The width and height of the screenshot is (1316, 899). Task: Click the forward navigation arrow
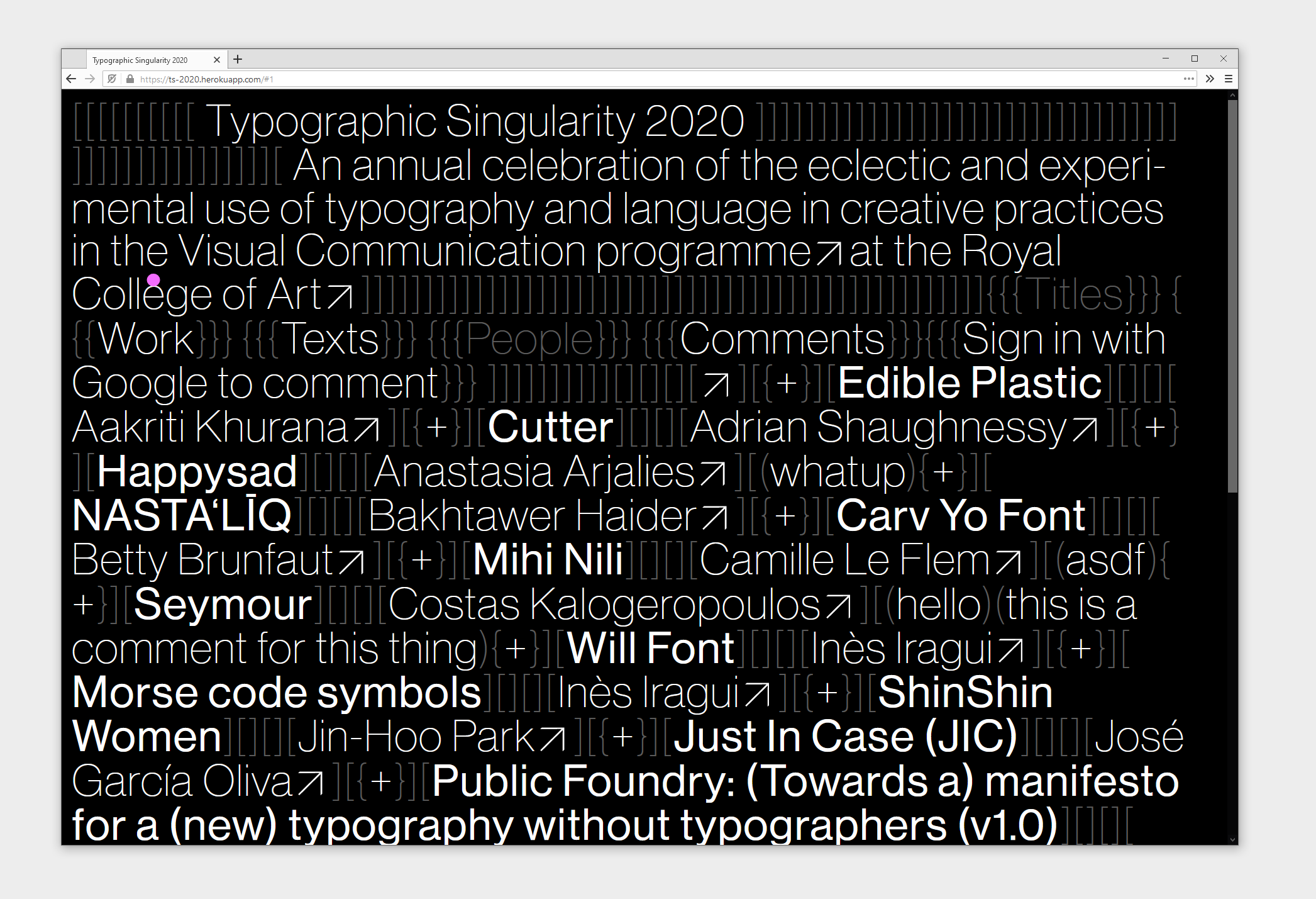pos(90,79)
